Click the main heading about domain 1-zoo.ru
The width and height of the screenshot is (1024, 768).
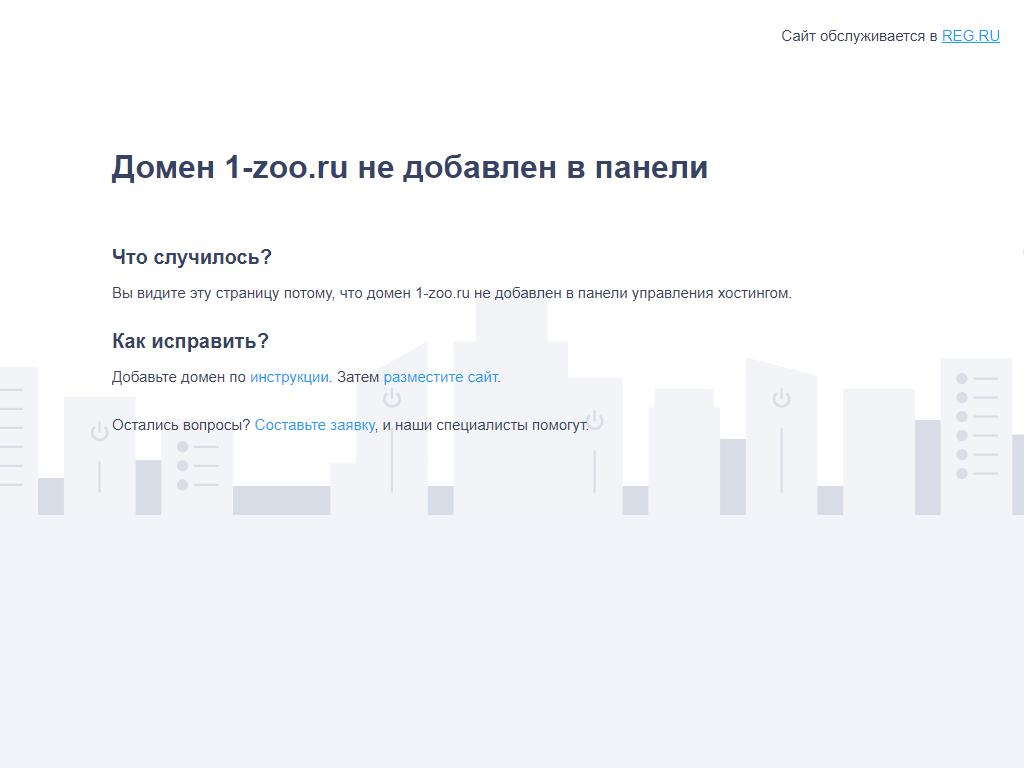click(409, 167)
